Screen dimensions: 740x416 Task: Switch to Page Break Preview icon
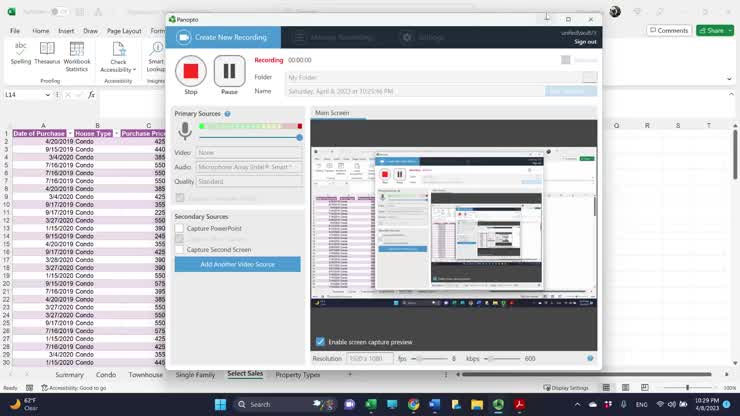click(x=645, y=388)
